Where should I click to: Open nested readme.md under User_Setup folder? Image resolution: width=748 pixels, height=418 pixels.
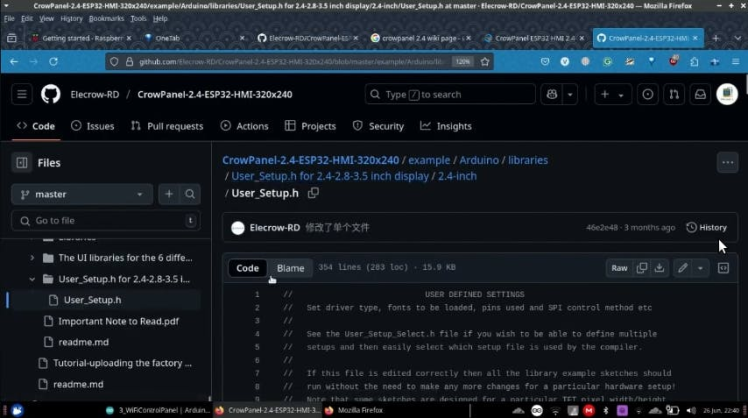pos(83,342)
